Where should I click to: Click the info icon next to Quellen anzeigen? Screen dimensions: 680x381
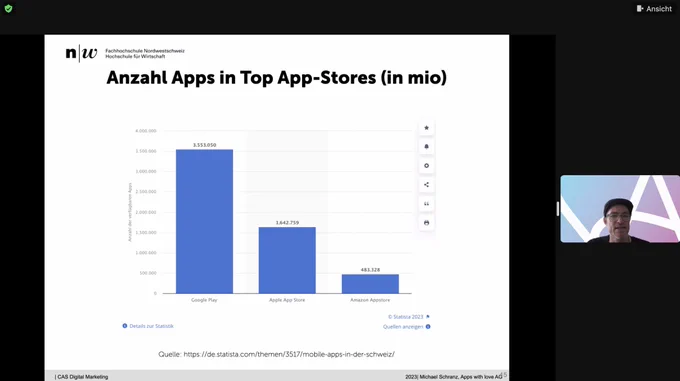pos(428,327)
